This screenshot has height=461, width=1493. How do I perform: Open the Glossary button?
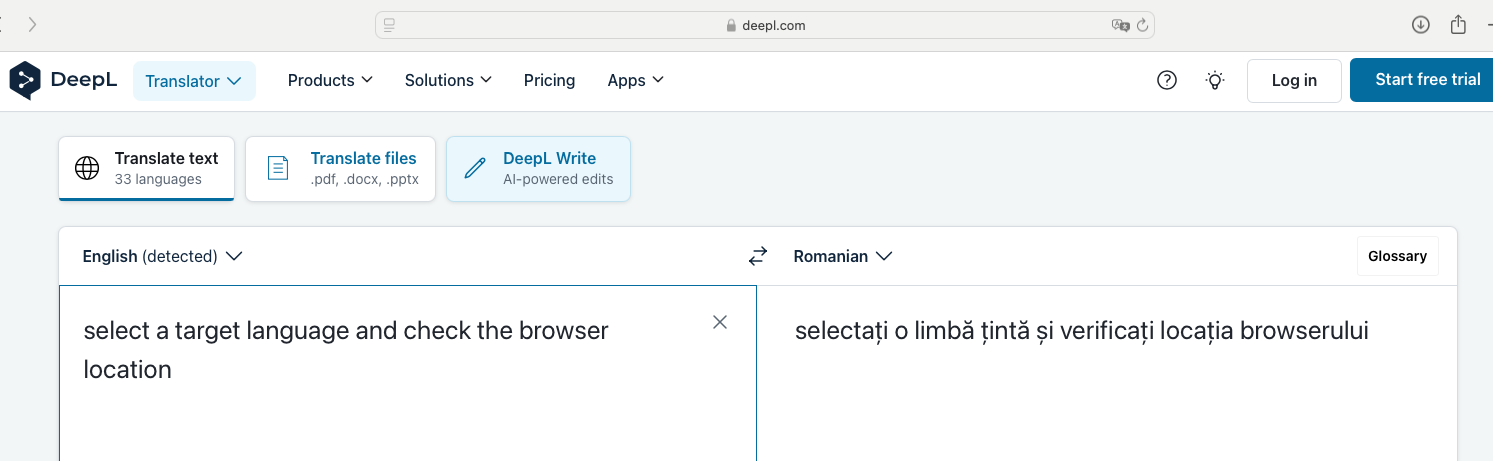pyautogui.click(x=1397, y=256)
